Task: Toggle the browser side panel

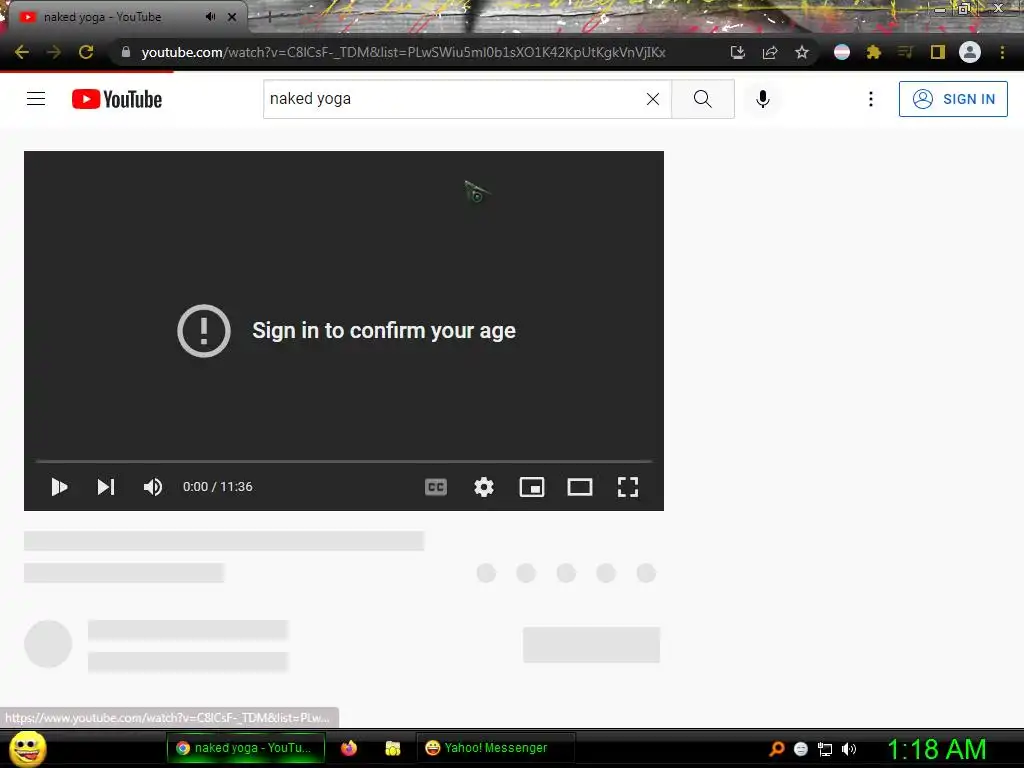Action: point(938,52)
